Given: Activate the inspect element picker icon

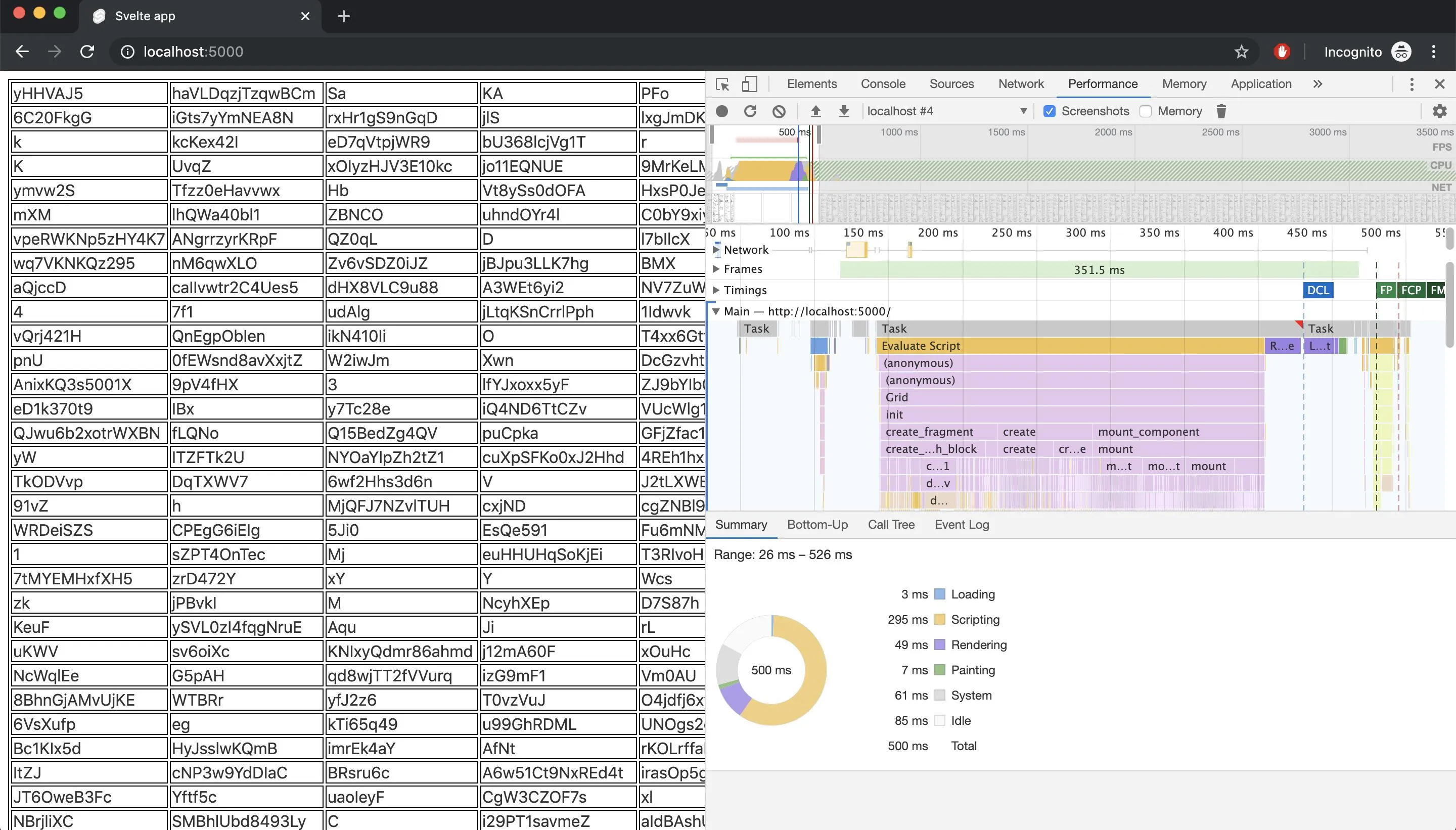Looking at the screenshot, I should coord(723,84).
